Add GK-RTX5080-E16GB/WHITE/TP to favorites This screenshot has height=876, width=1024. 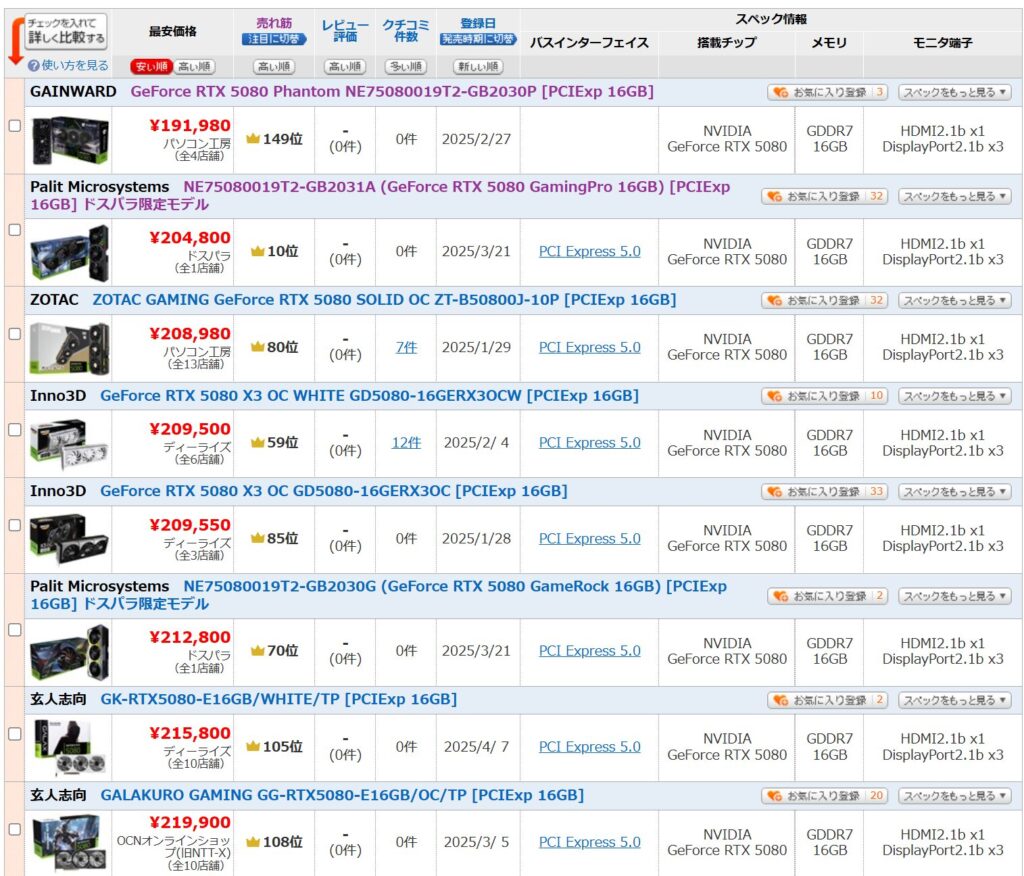pos(827,700)
